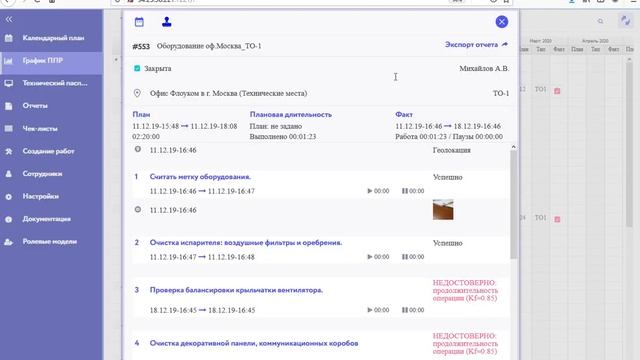Click pause timer icon of step 2
This screenshot has width=640, height=360.
[404, 257]
